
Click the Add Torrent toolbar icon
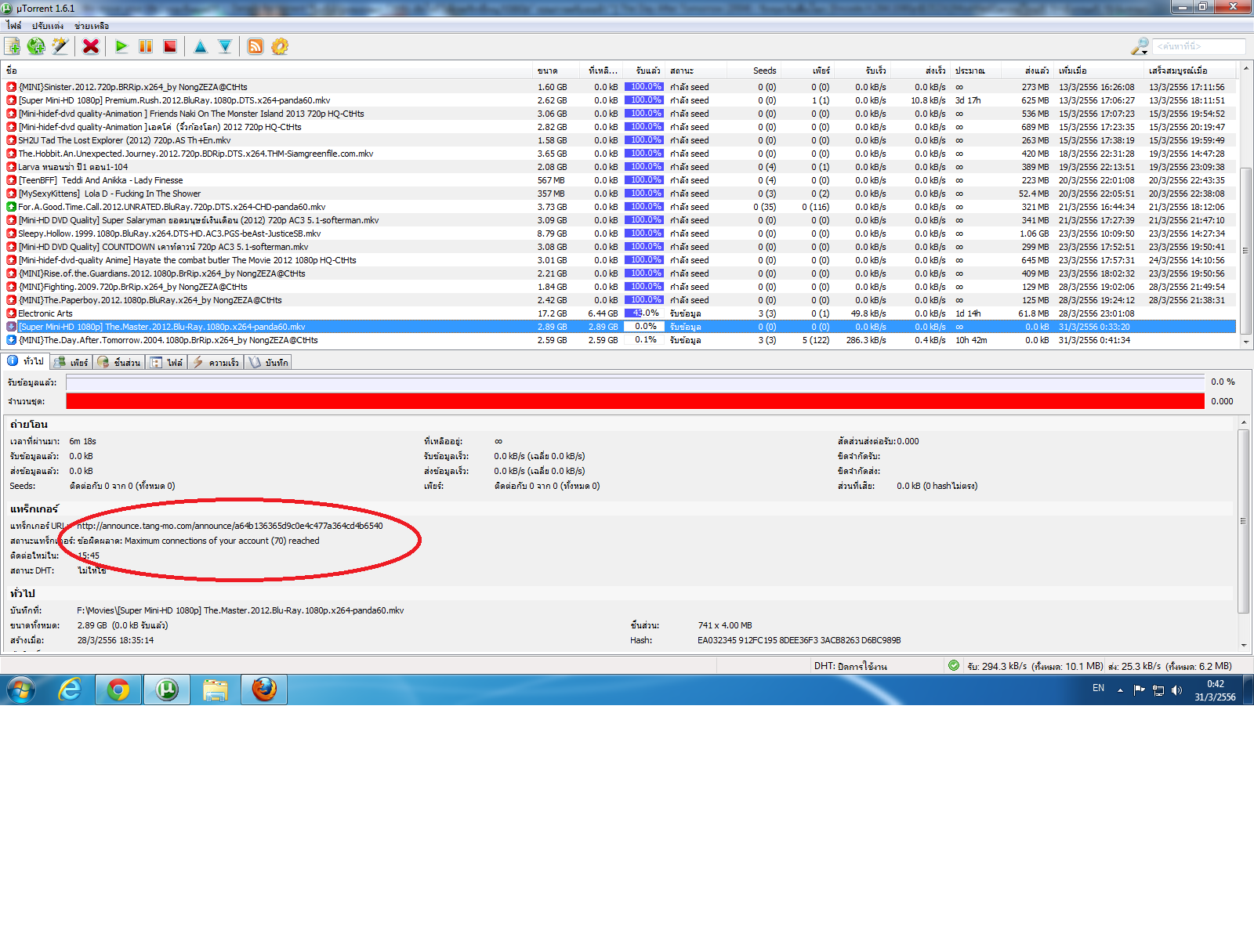pos(13,46)
